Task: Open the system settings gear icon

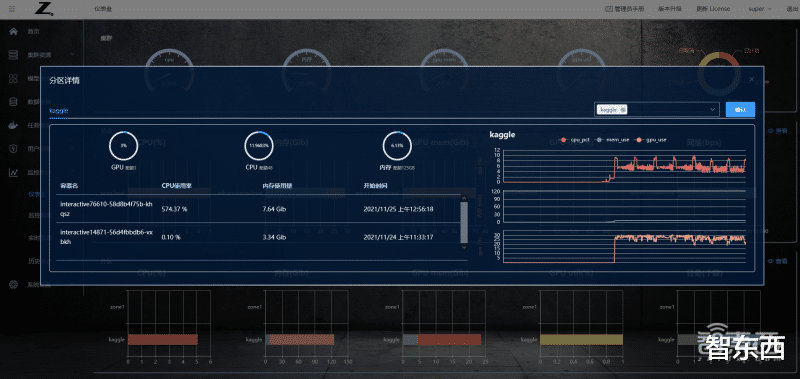Action: pos(13,285)
